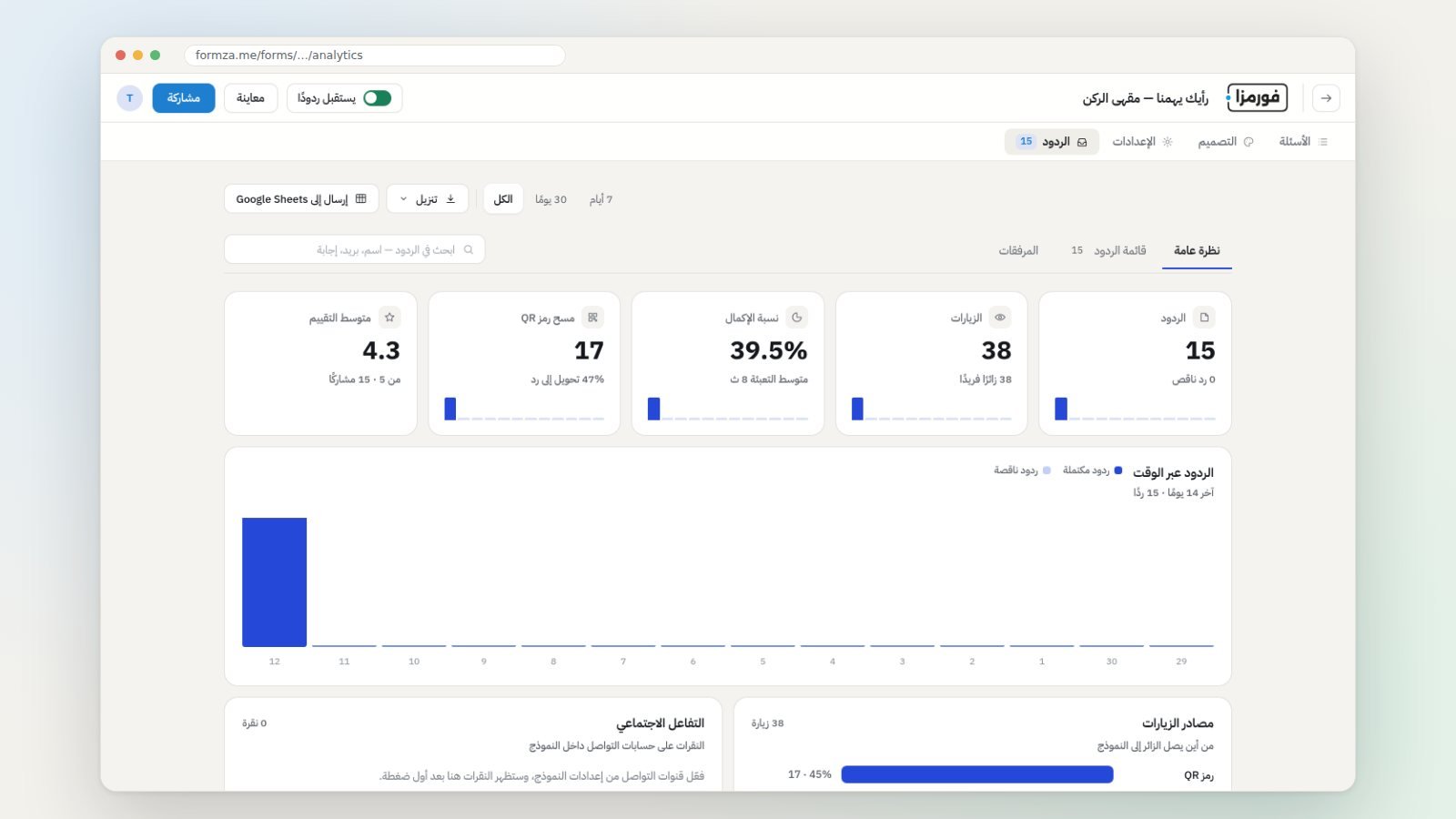
Task: Click the التفاعل الاجتماعي heading
Action: tap(661, 723)
